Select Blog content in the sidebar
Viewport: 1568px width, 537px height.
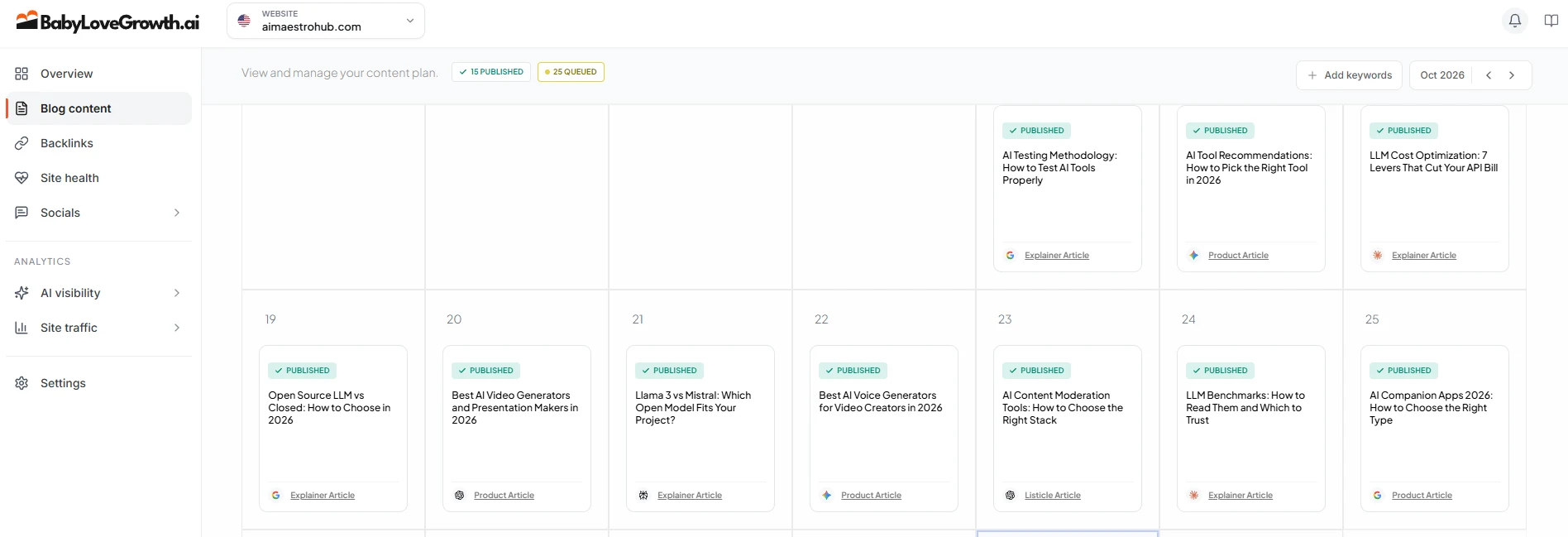98,108
